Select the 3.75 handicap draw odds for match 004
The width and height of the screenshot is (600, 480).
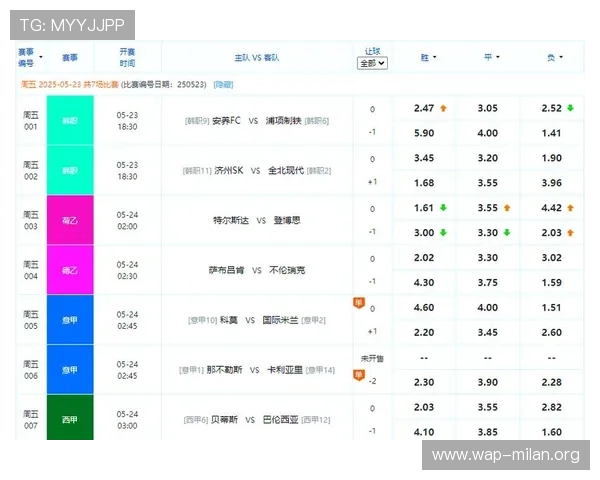pyautogui.click(x=488, y=282)
